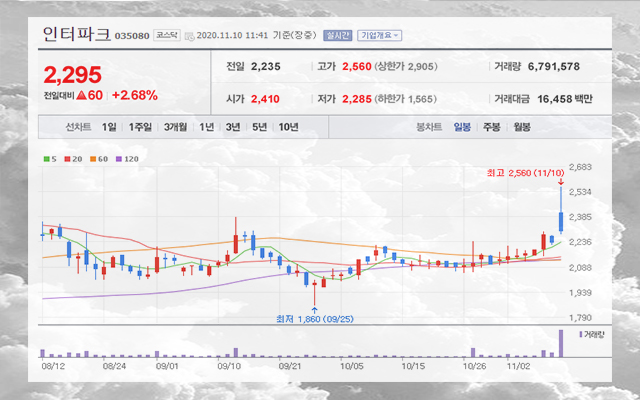Select the 1년 line chart tab
The height and width of the screenshot is (400, 640).
207,127
